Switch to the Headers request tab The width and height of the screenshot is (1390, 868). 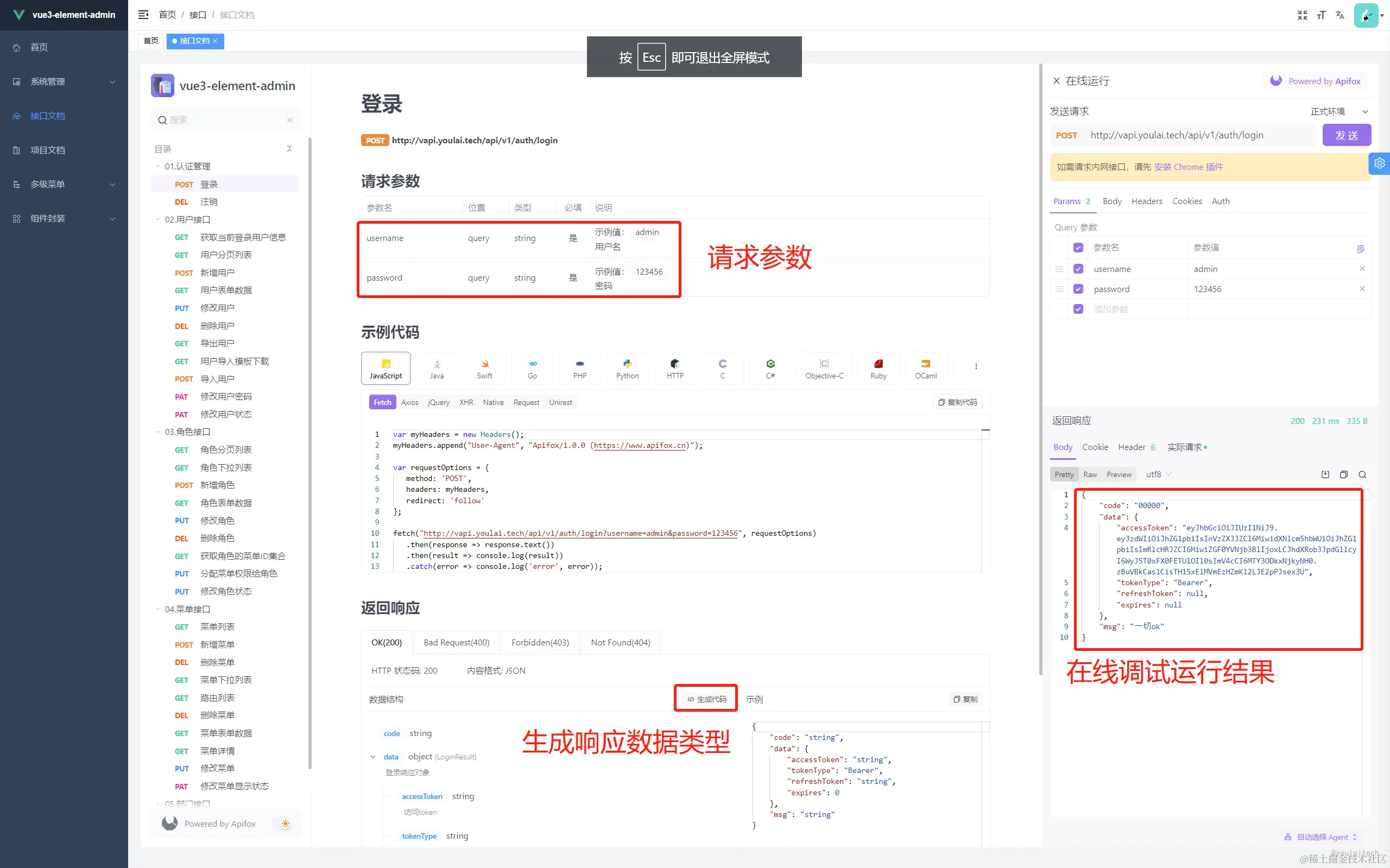pos(1146,201)
